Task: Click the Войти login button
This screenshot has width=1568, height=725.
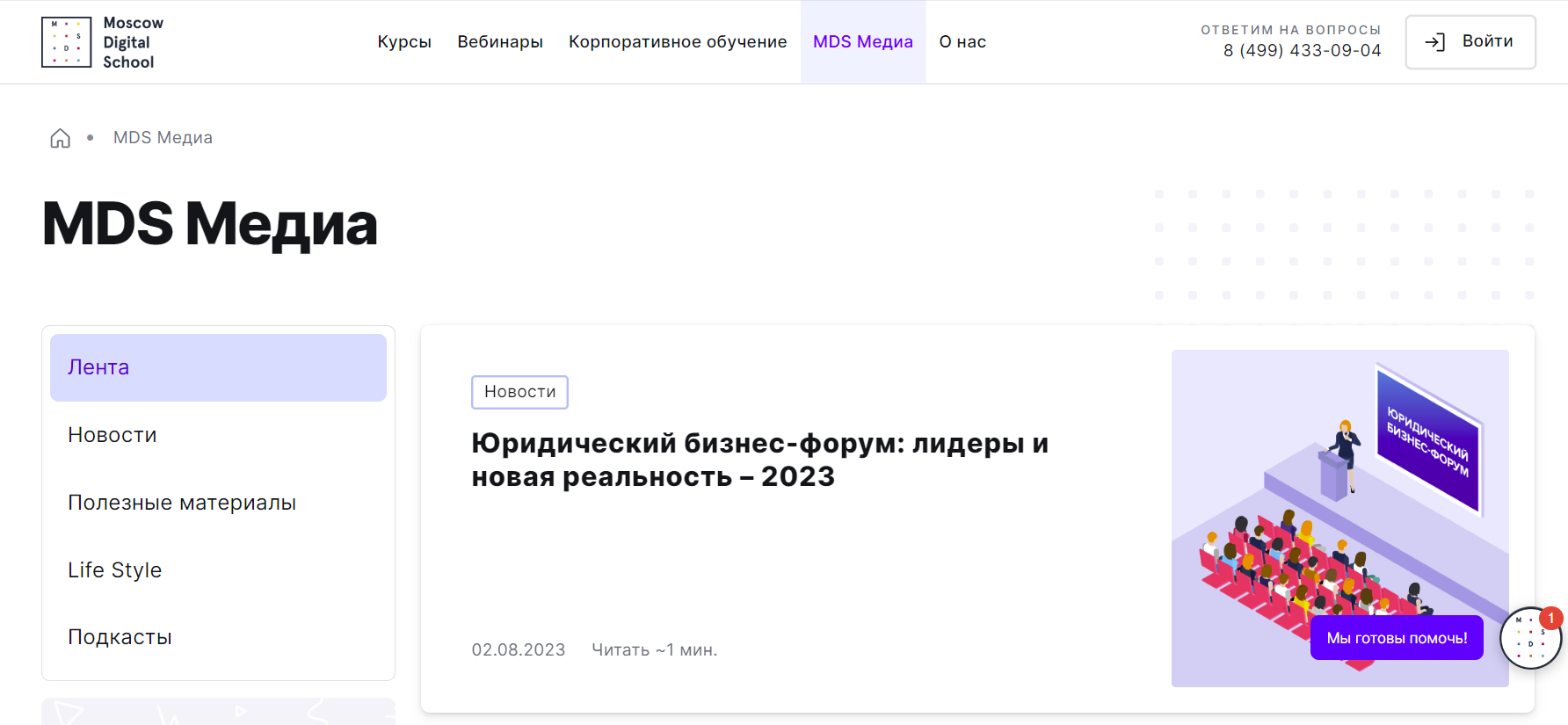Action: pyautogui.click(x=1470, y=41)
